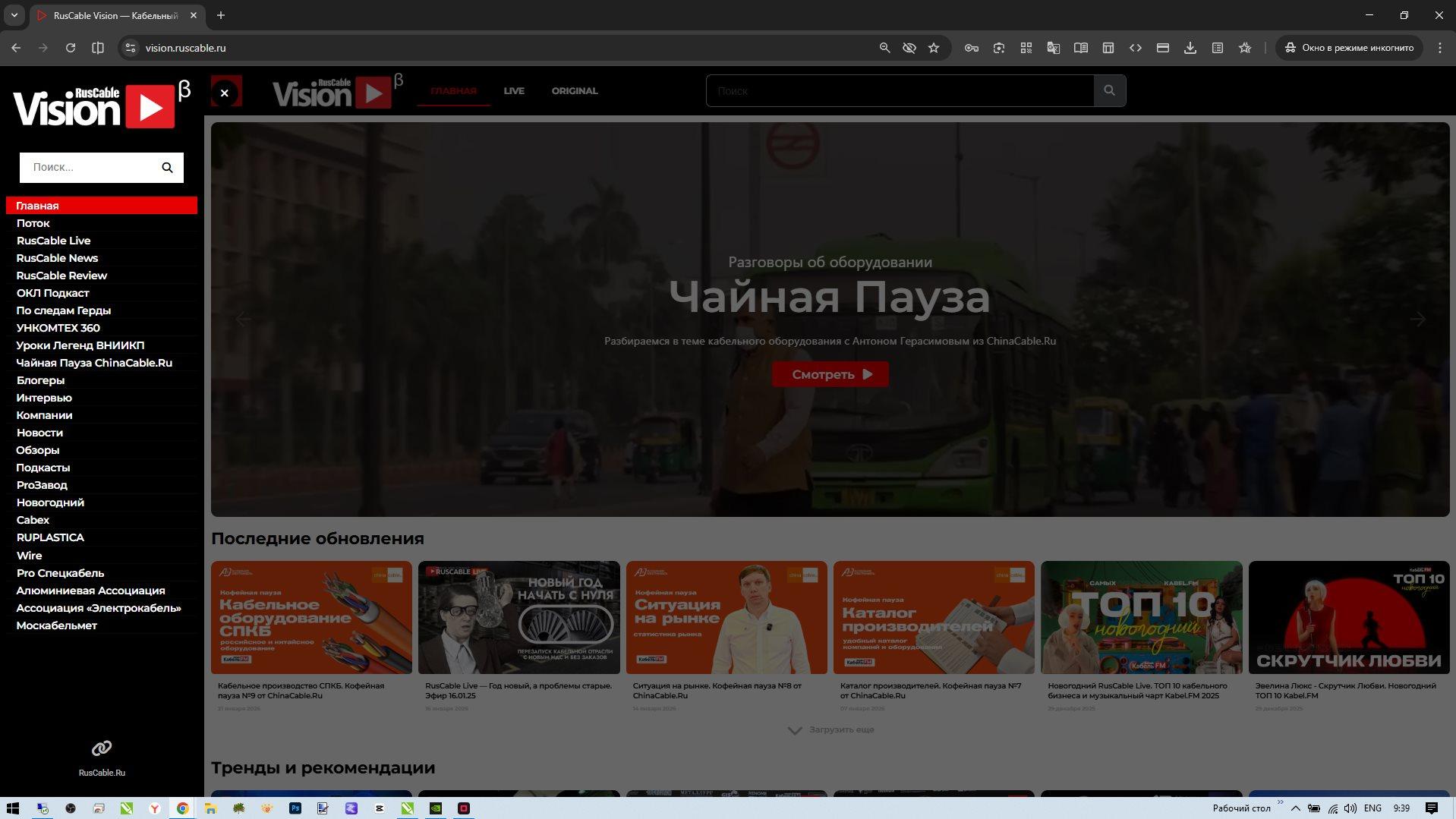Open 'Скрутчик Любви' video thumbnail
The height and width of the screenshot is (819, 1456).
coord(1348,617)
